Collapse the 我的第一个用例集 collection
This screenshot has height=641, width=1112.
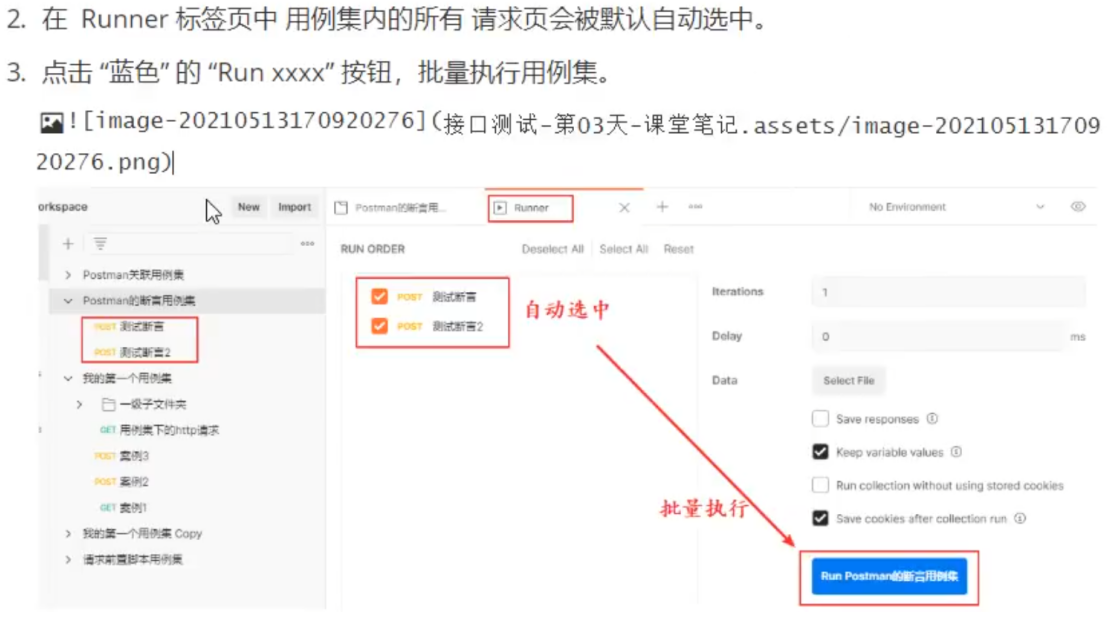(x=68, y=378)
